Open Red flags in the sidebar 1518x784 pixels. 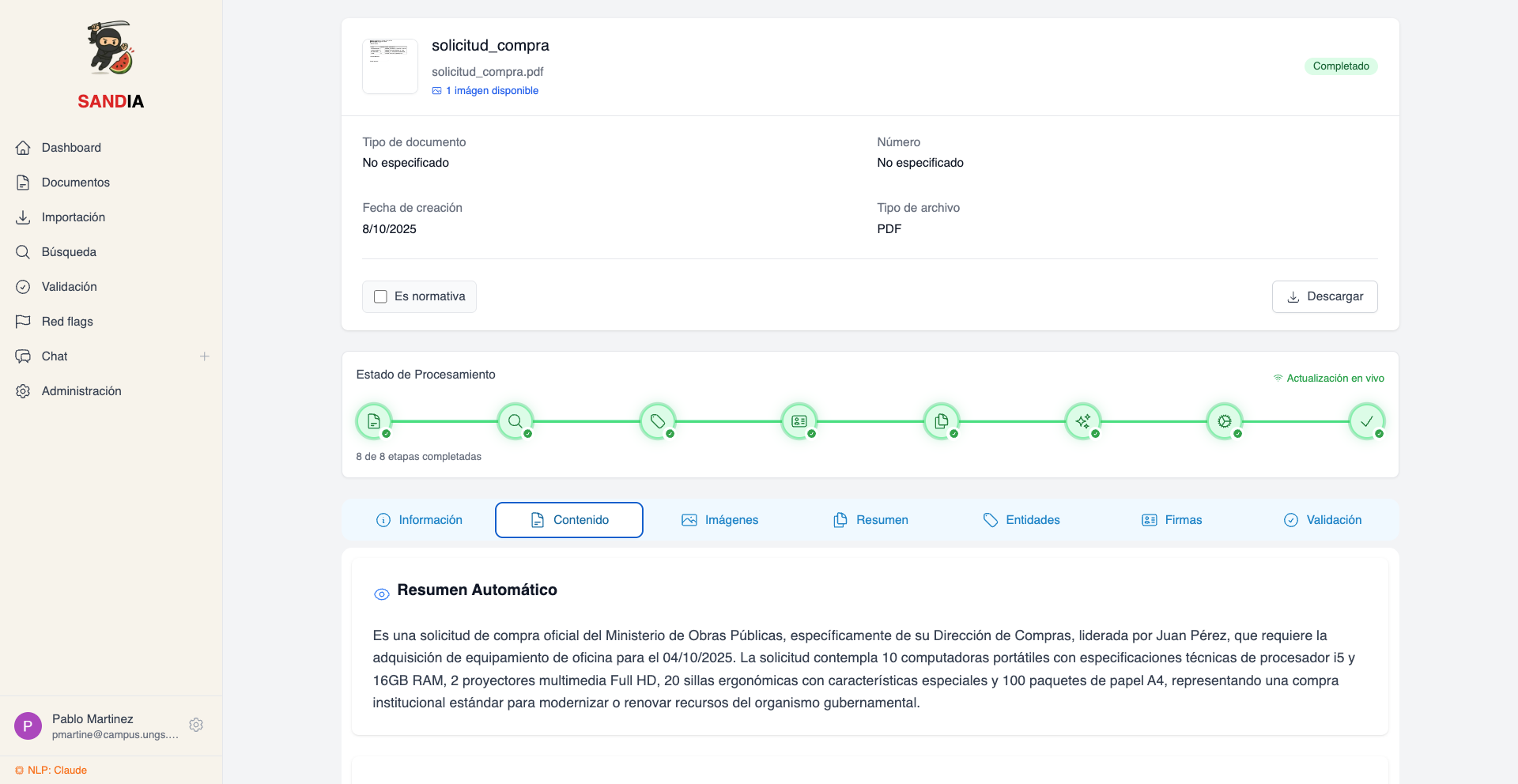(x=67, y=322)
